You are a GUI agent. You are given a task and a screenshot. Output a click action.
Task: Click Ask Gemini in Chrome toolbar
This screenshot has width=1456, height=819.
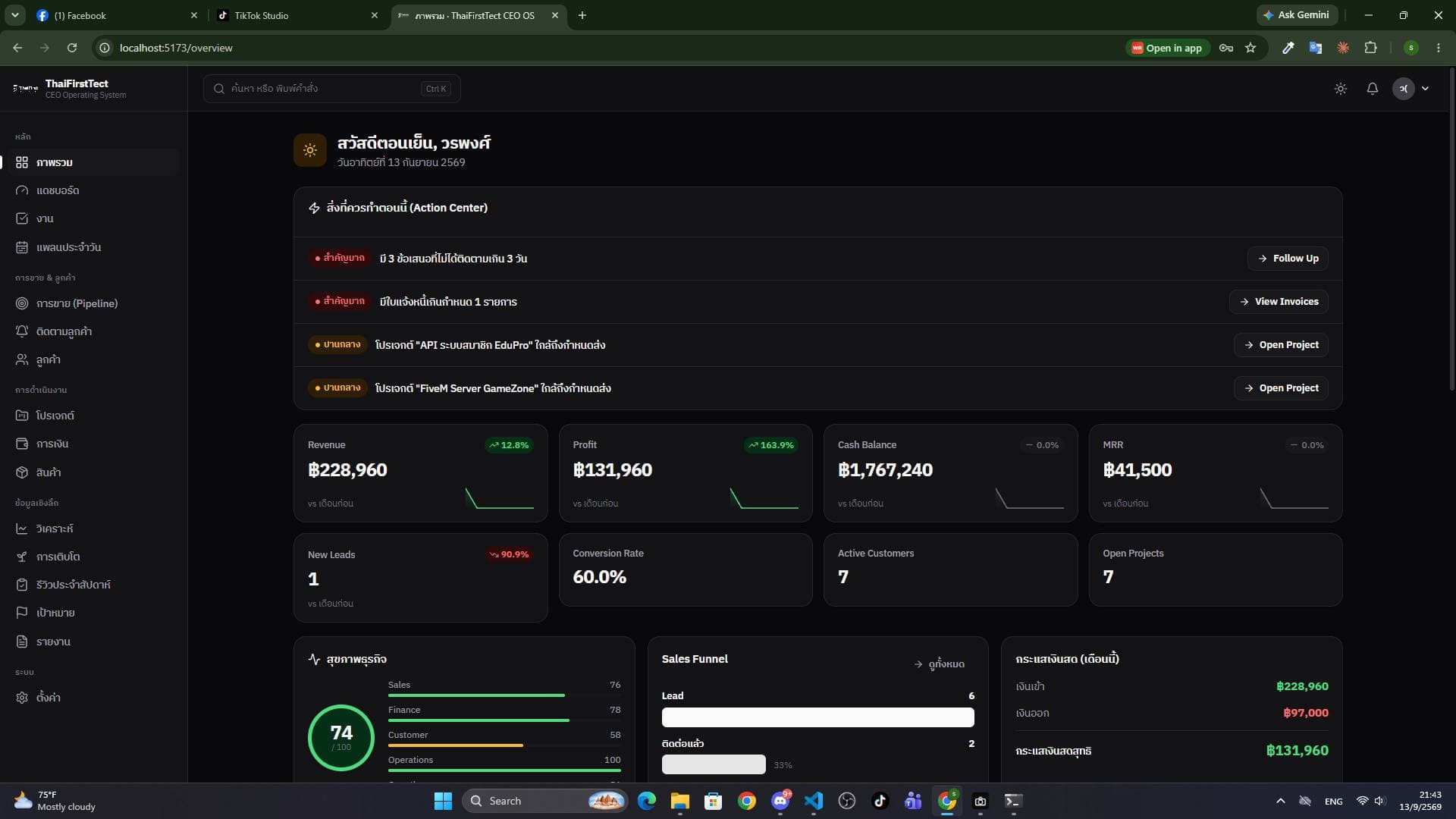(x=1296, y=15)
